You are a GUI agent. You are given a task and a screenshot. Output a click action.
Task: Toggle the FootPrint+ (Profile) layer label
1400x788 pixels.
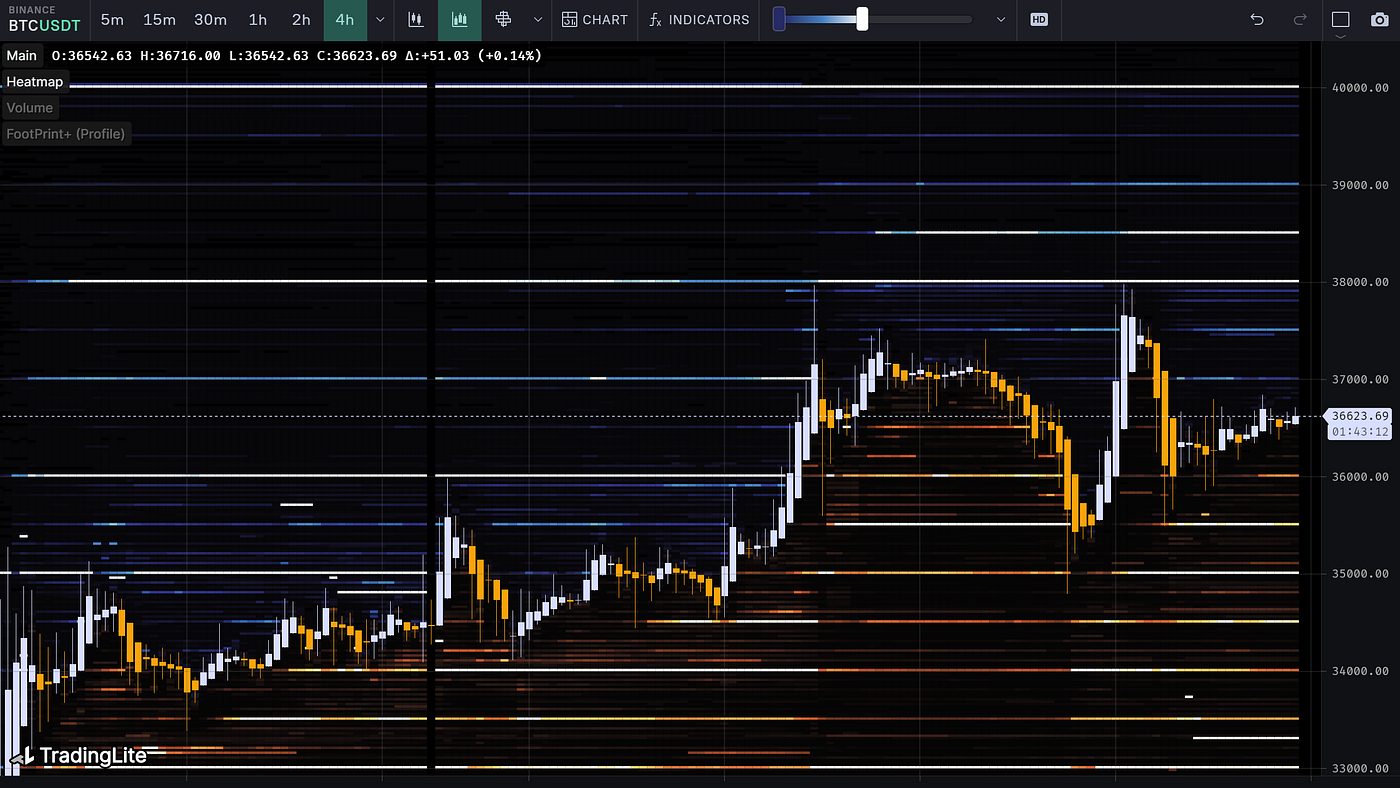click(66, 134)
